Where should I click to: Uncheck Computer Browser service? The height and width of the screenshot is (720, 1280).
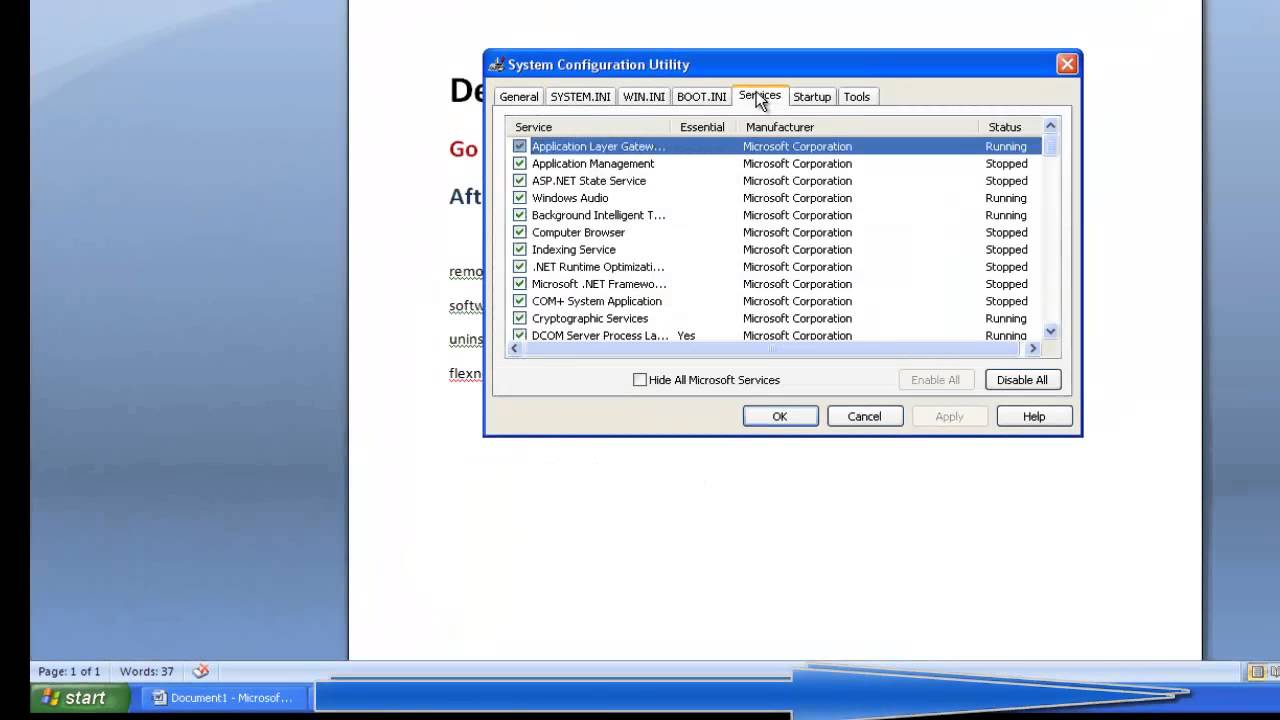tap(520, 232)
